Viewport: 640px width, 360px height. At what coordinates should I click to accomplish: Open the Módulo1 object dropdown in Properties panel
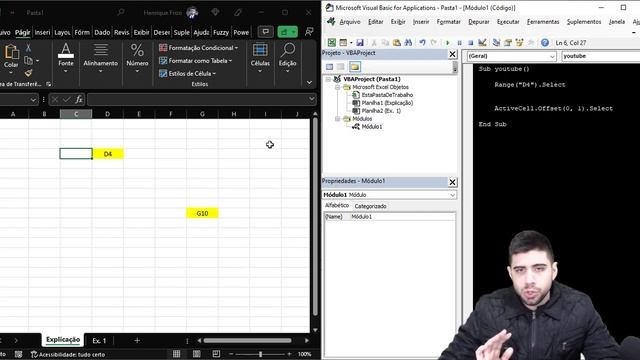coord(452,195)
